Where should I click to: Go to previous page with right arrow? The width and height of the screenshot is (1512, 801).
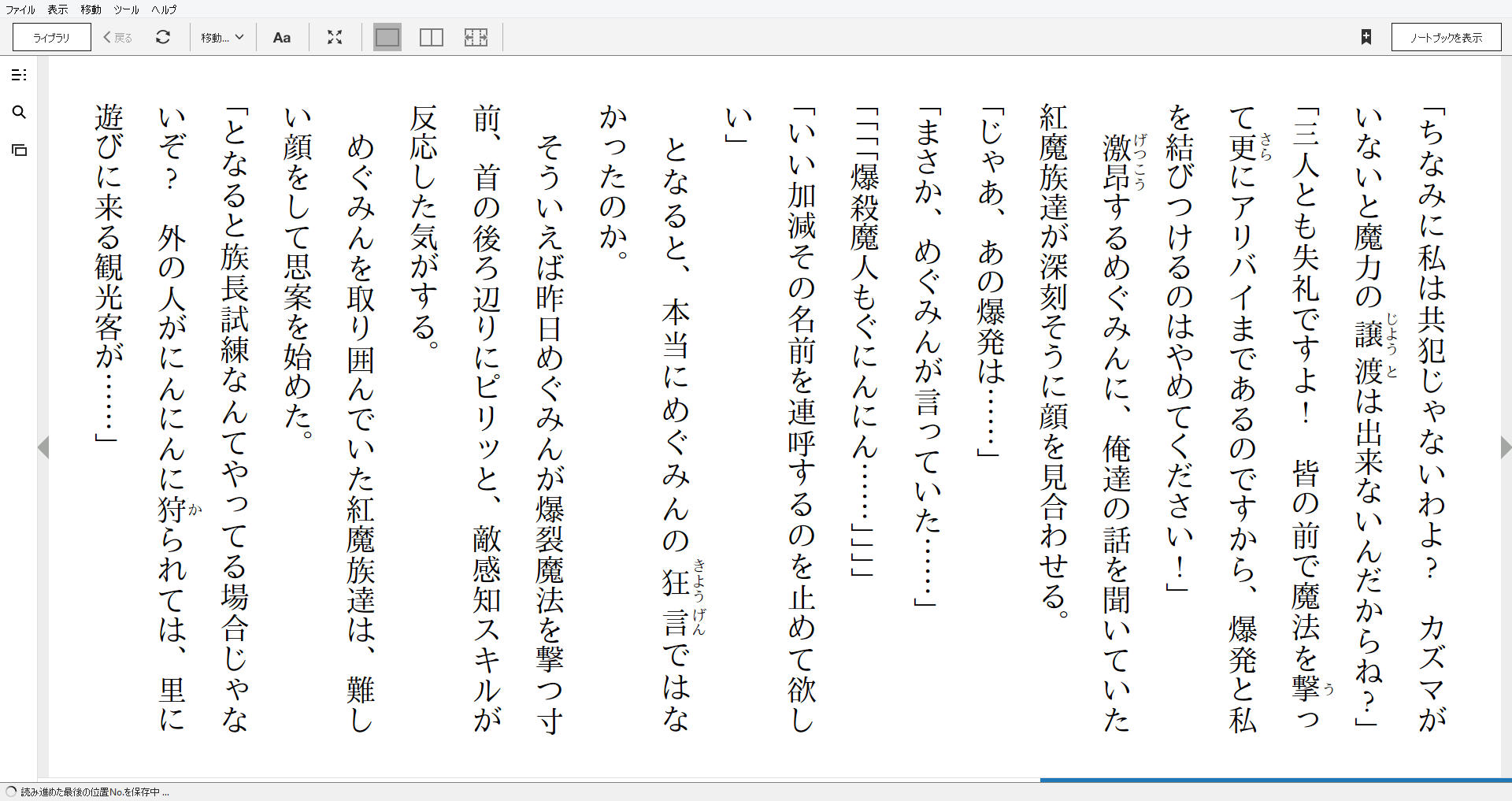pyautogui.click(x=1506, y=447)
